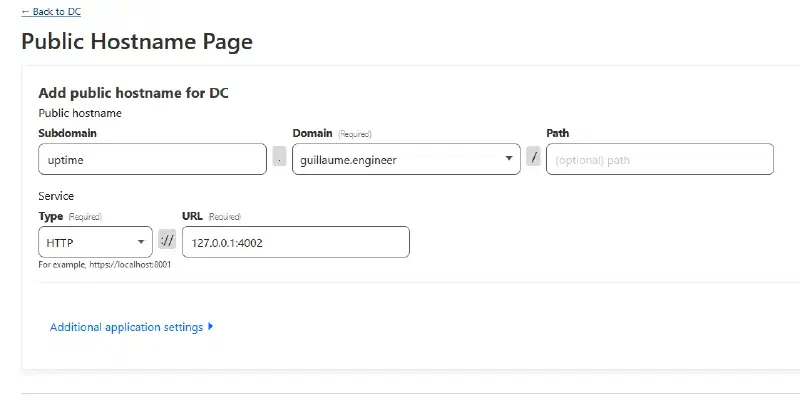Viewport: 800px width, 403px height.
Task: Click the Public Hostname Page heading
Action: (137, 41)
